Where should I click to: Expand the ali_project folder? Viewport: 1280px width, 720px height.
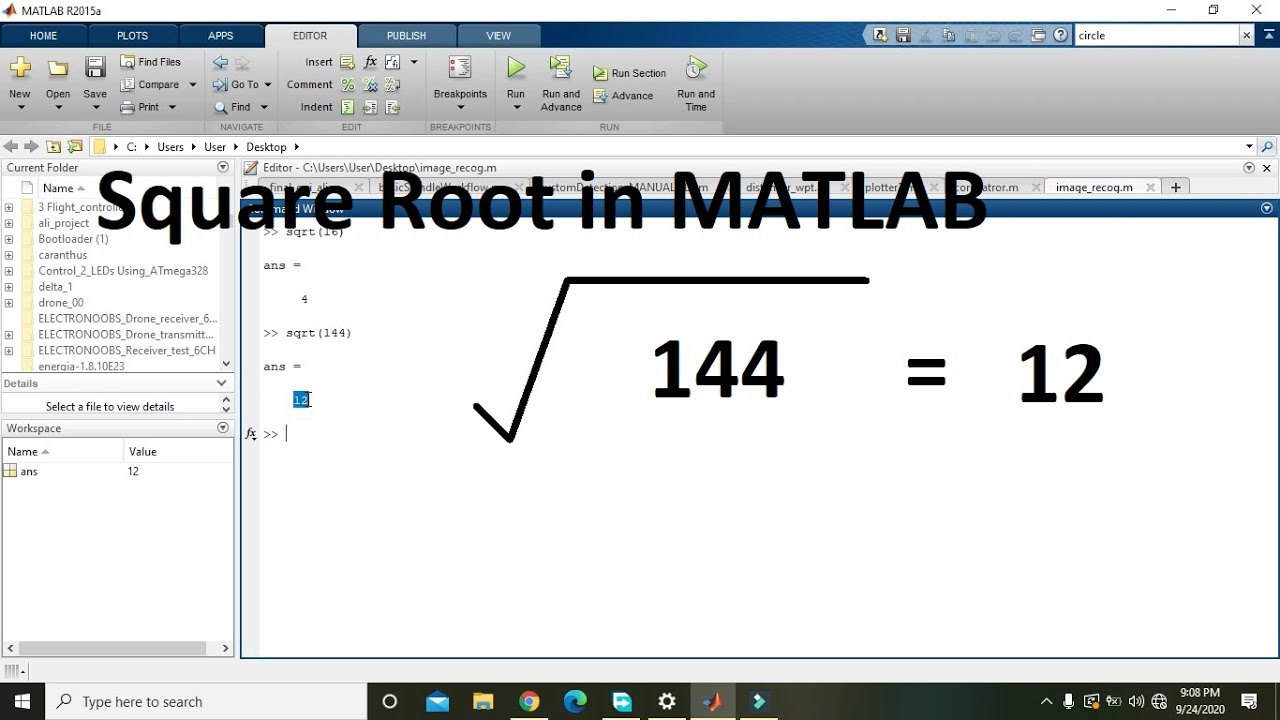click(9, 223)
